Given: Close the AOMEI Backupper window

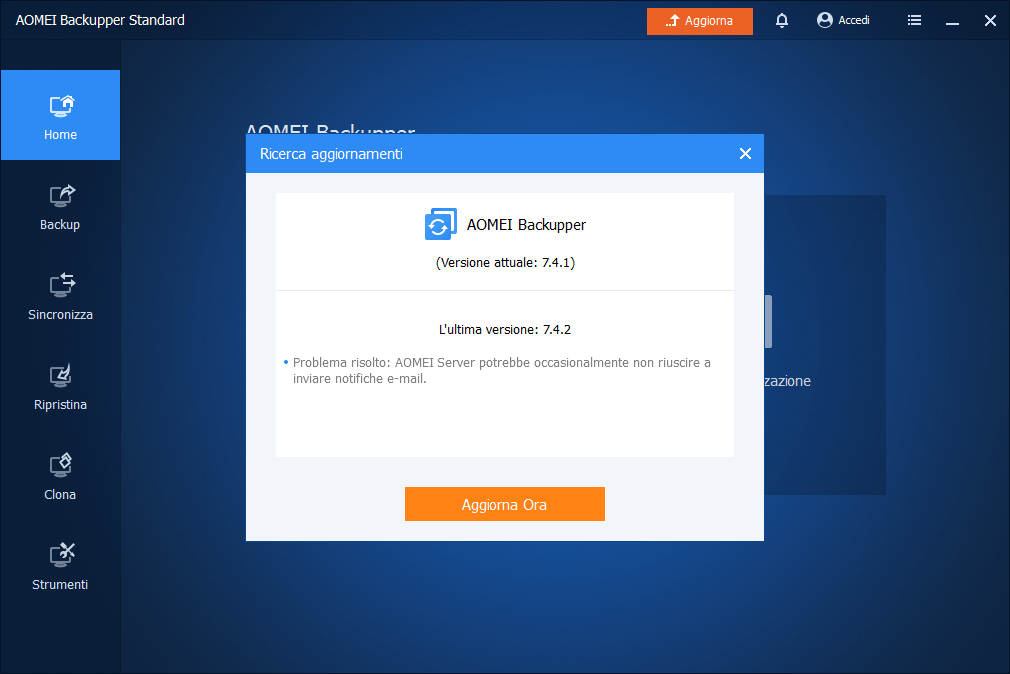Looking at the screenshot, I should click(991, 21).
